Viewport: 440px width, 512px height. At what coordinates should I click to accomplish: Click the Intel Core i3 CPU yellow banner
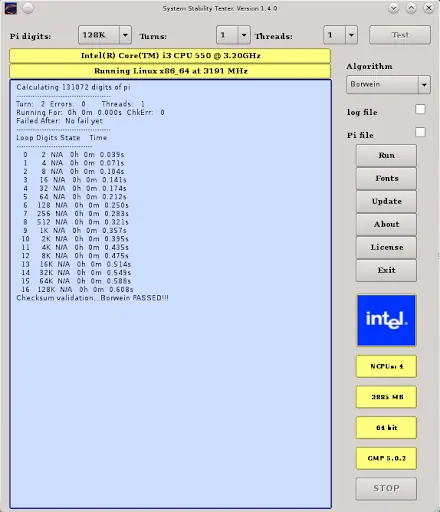tap(170, 56)
